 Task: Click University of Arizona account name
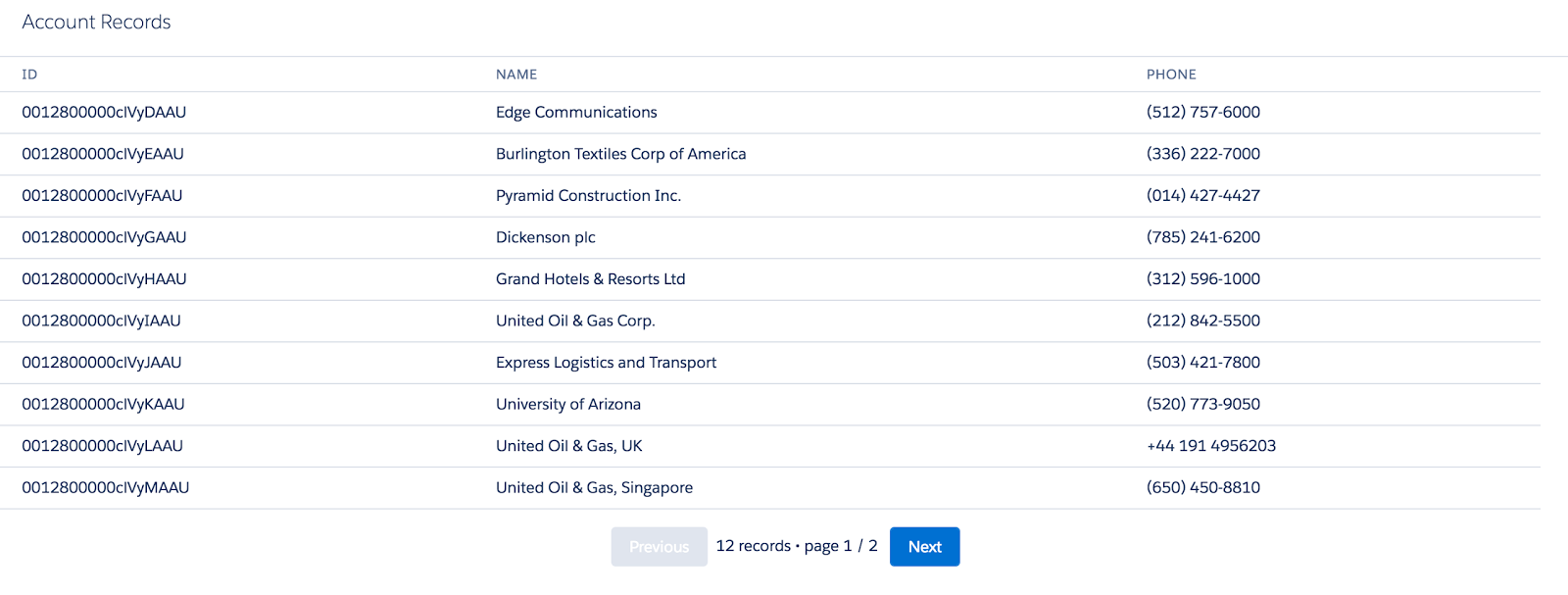click(568, 404)
